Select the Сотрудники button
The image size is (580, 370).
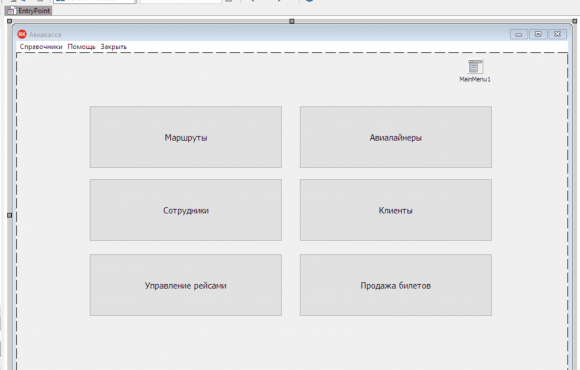(x=186, y=210)
